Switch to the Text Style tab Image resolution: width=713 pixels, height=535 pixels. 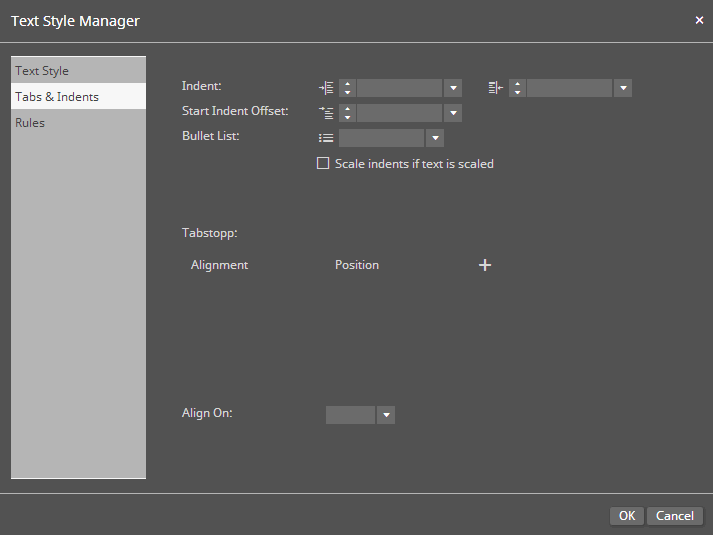click(x=42, y=71)
